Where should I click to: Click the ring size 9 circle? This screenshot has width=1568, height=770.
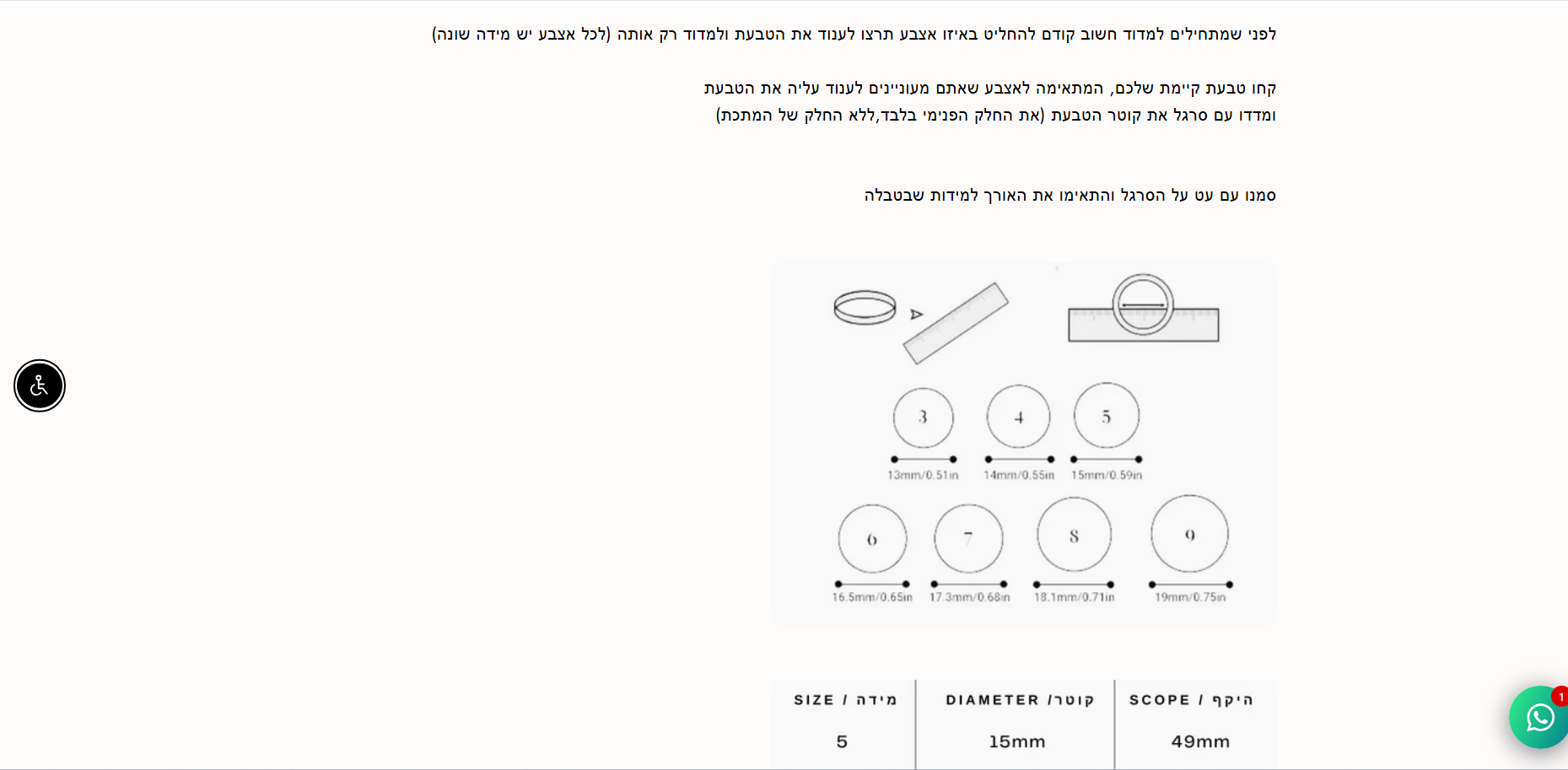coord(1189,534)
